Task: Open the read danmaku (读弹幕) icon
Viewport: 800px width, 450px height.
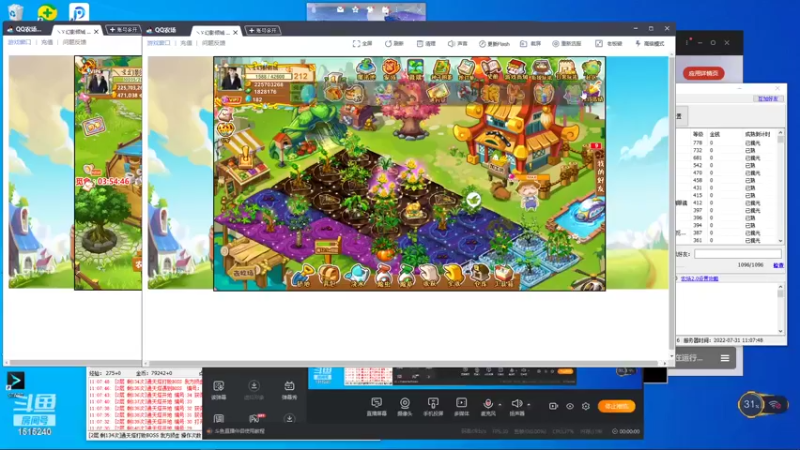Action: tap(219, 390)
